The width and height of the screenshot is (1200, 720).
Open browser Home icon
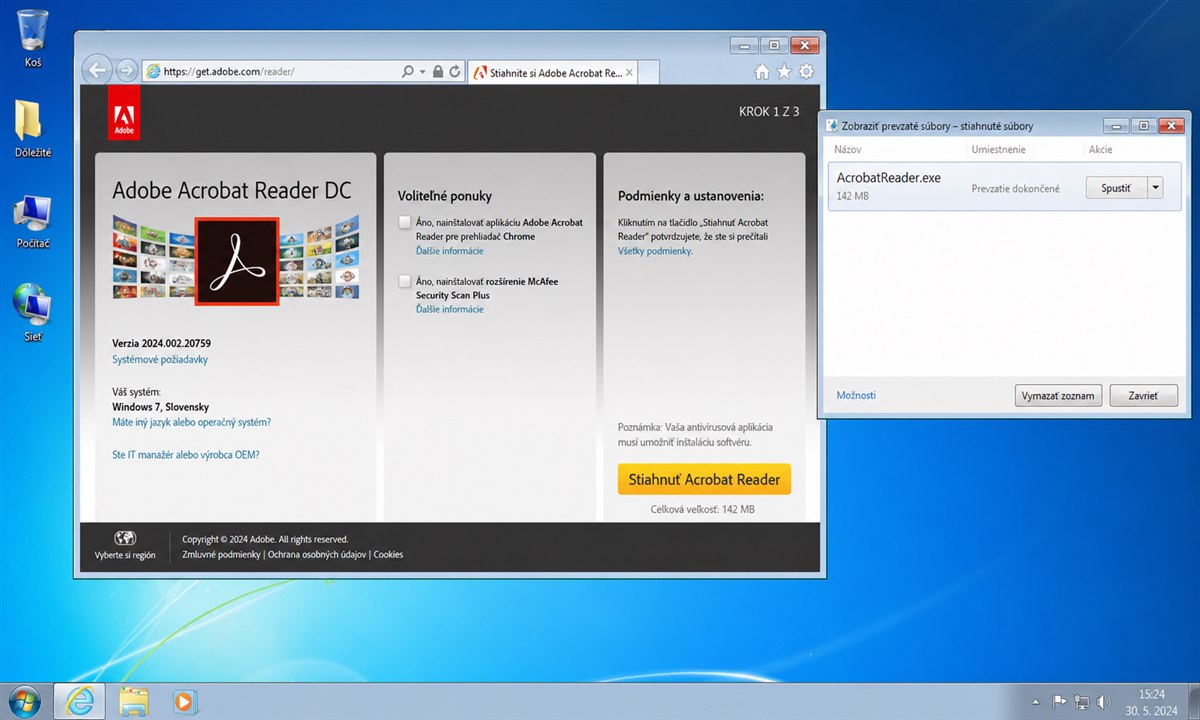(x=762, y=72)
